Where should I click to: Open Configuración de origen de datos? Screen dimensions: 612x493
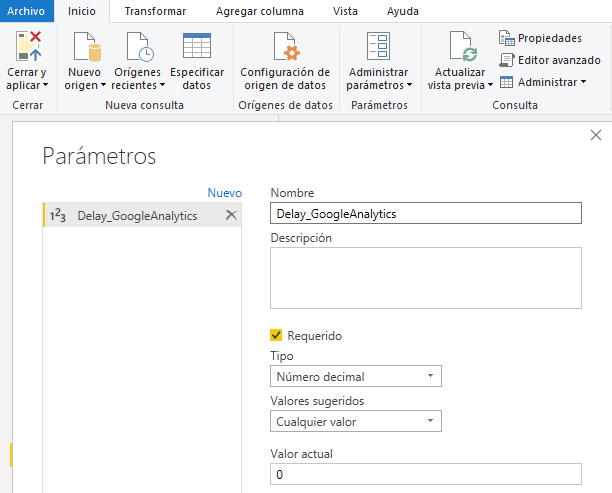click(x=285, y=47)
